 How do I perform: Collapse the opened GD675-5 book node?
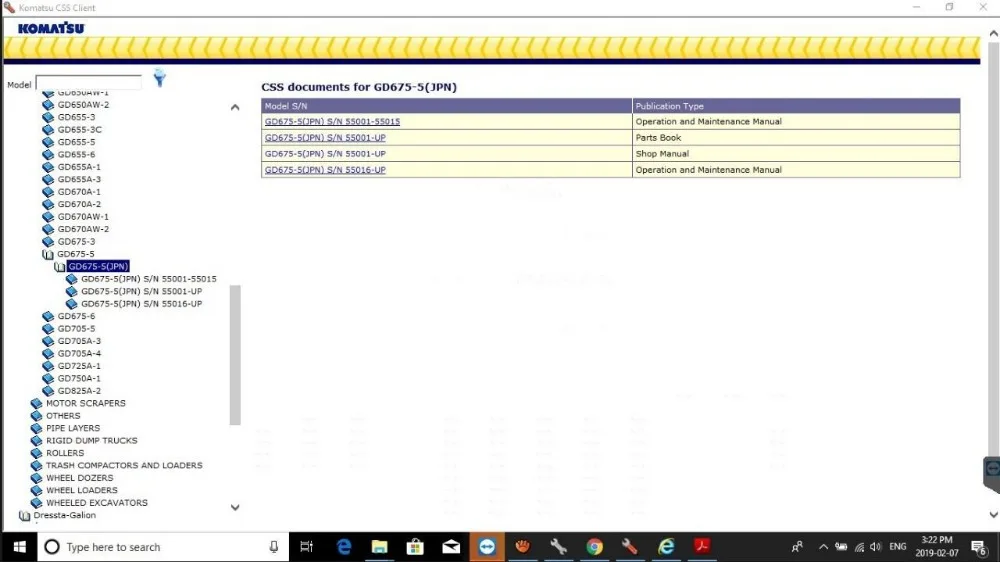pyautogui.click(x=48, y=254)
